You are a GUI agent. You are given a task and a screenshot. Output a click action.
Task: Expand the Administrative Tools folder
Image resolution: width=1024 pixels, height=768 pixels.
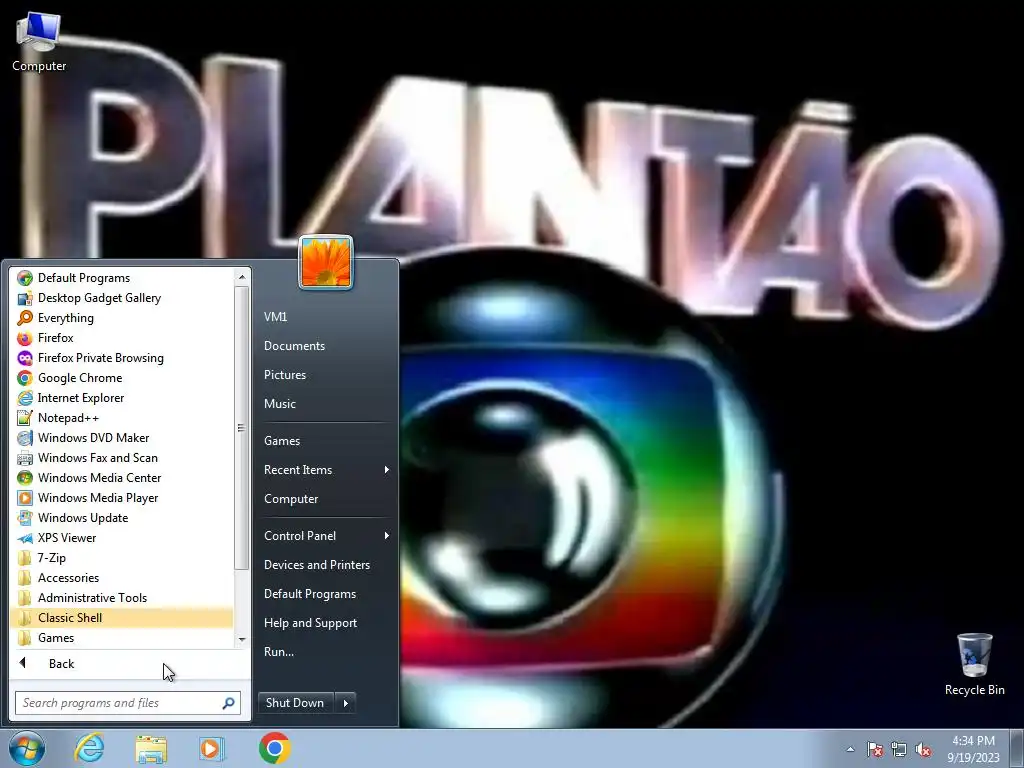[x=121, y=598]
